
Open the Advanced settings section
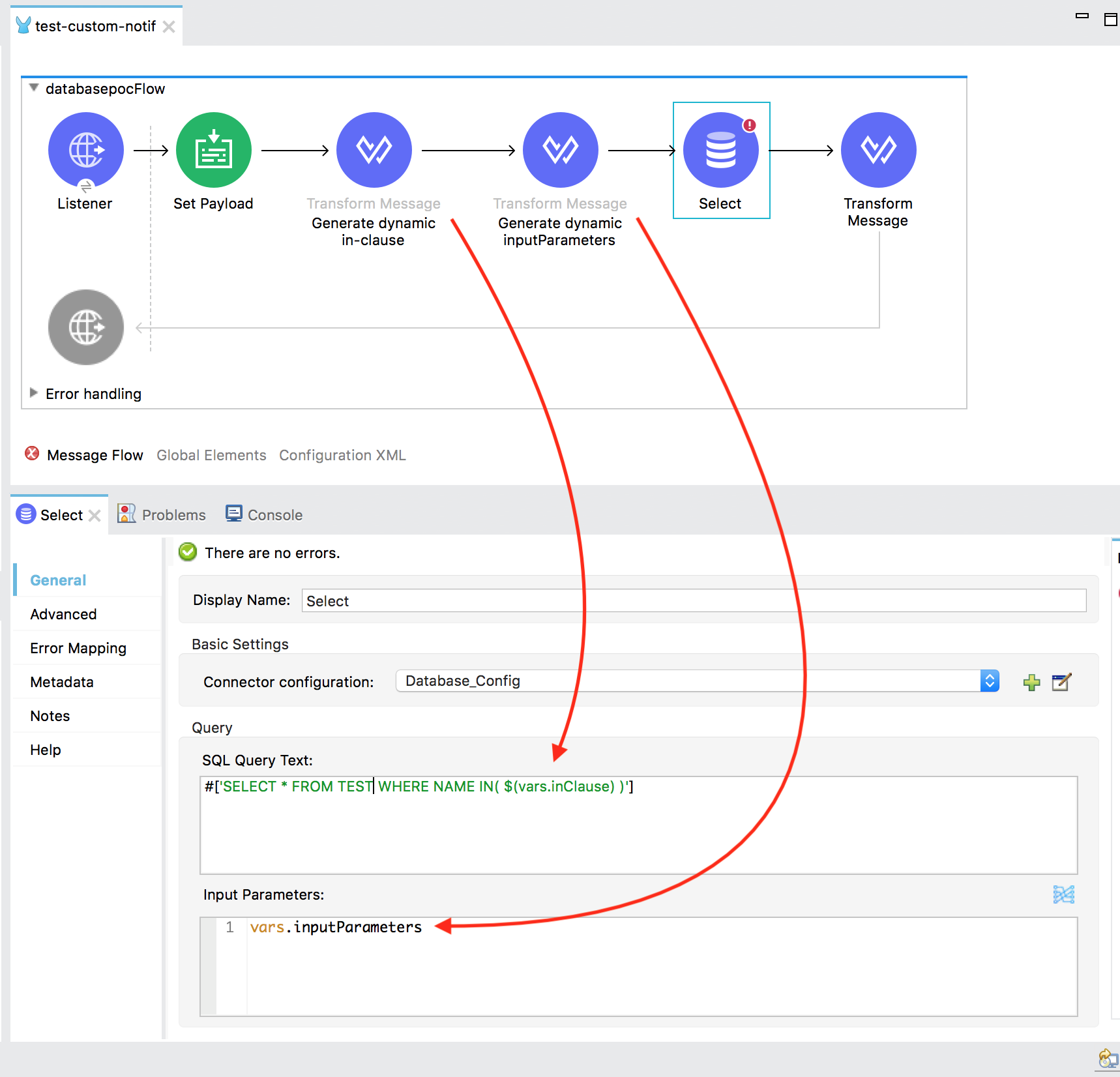click(x=63, y=614)
